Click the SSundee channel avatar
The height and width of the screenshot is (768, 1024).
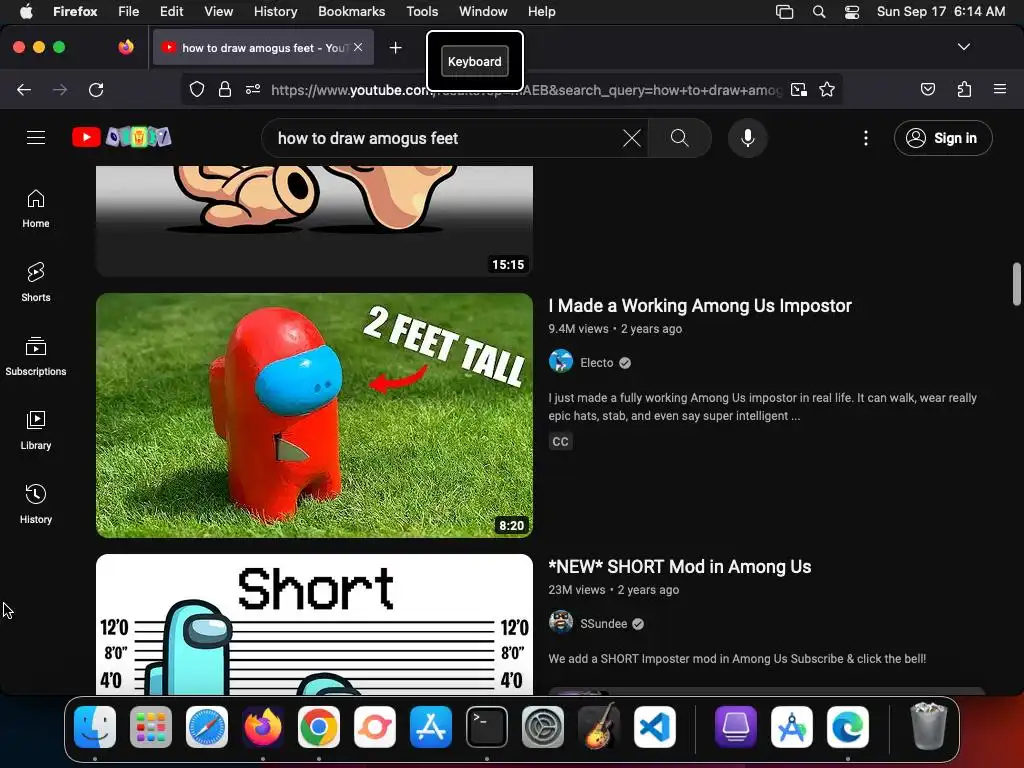[560, 622]
